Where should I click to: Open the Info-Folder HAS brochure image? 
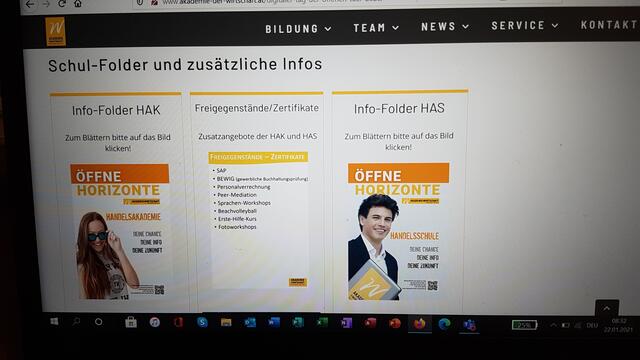coord(398,231)
